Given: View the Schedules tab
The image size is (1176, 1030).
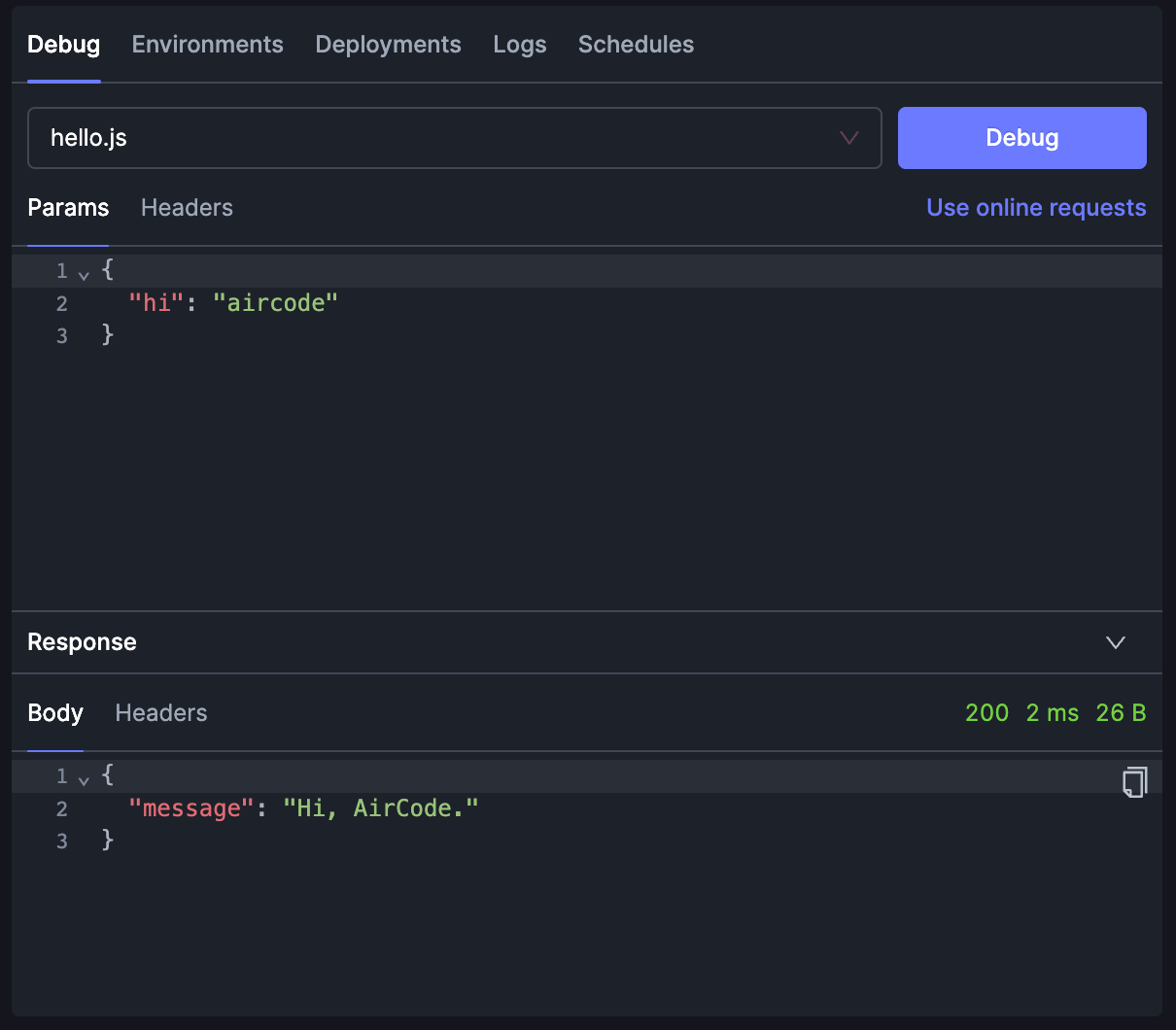Looking at the screenshot, I should coord(636,45).
